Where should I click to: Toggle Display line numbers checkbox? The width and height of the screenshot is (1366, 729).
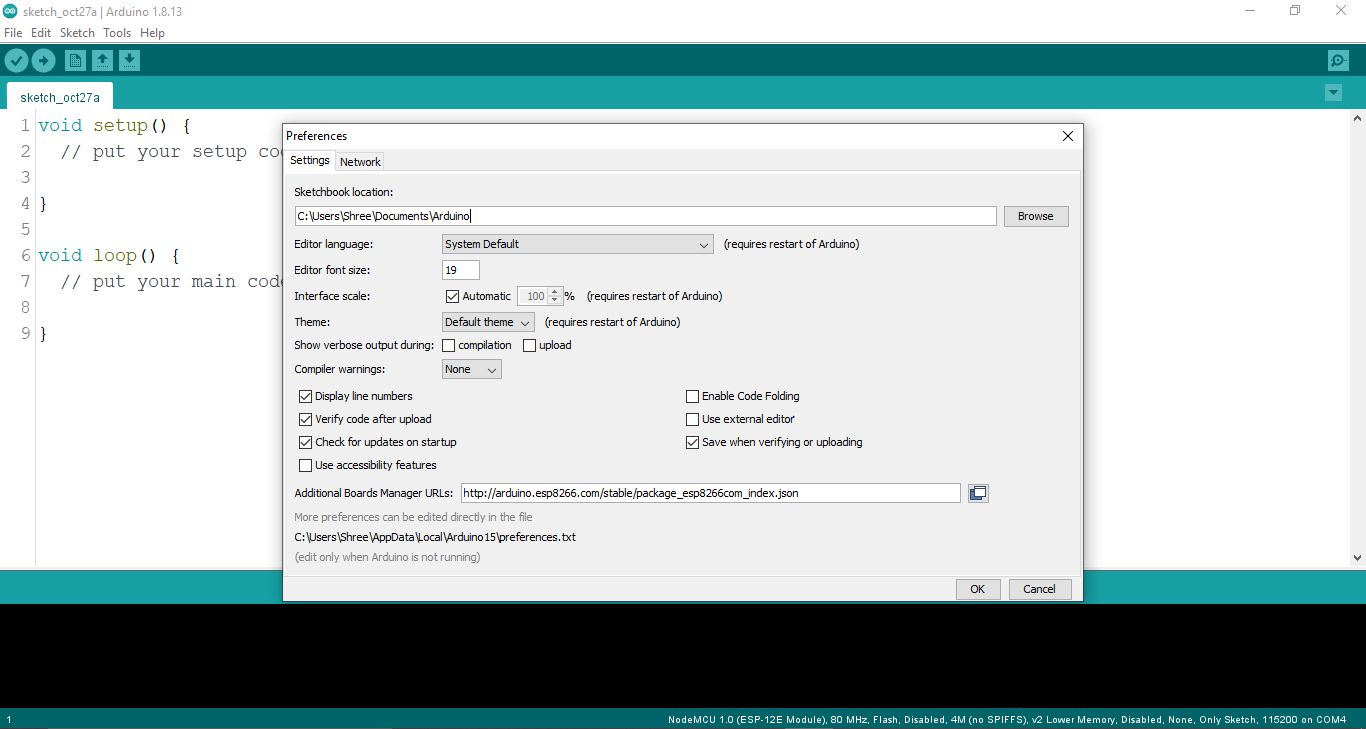tap(306, 396)
